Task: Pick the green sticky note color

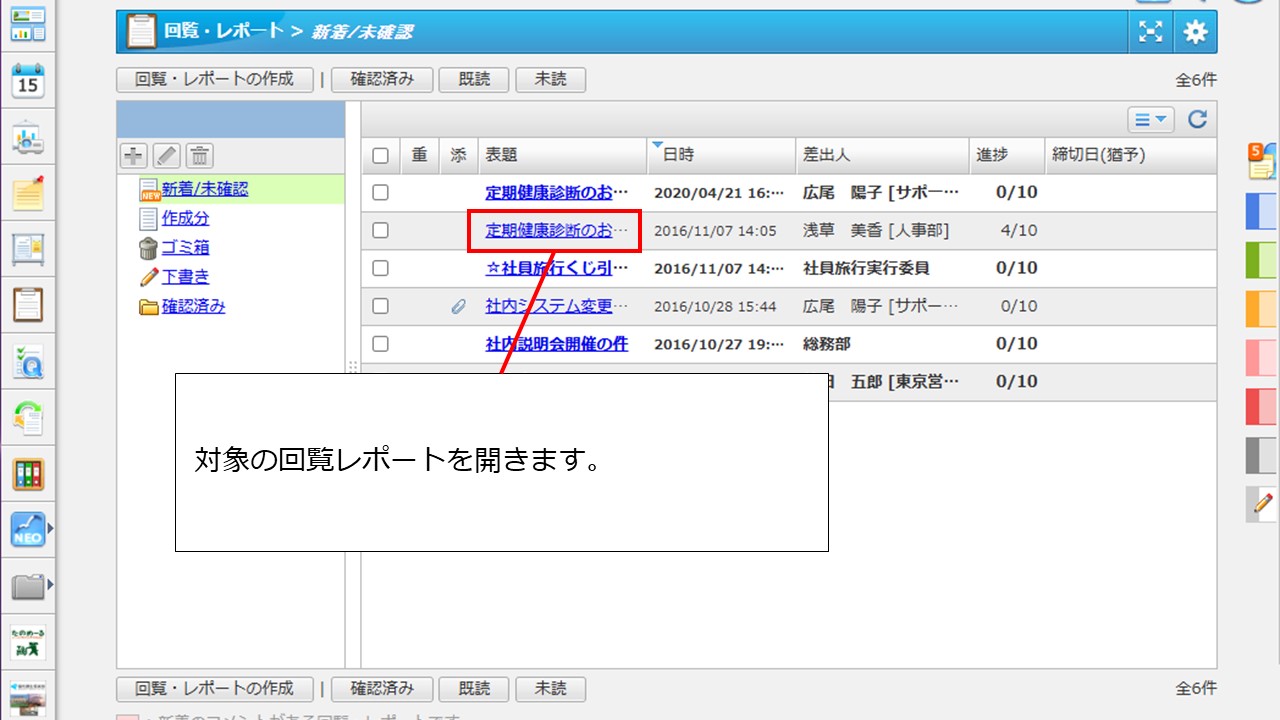Action: 1262,260
